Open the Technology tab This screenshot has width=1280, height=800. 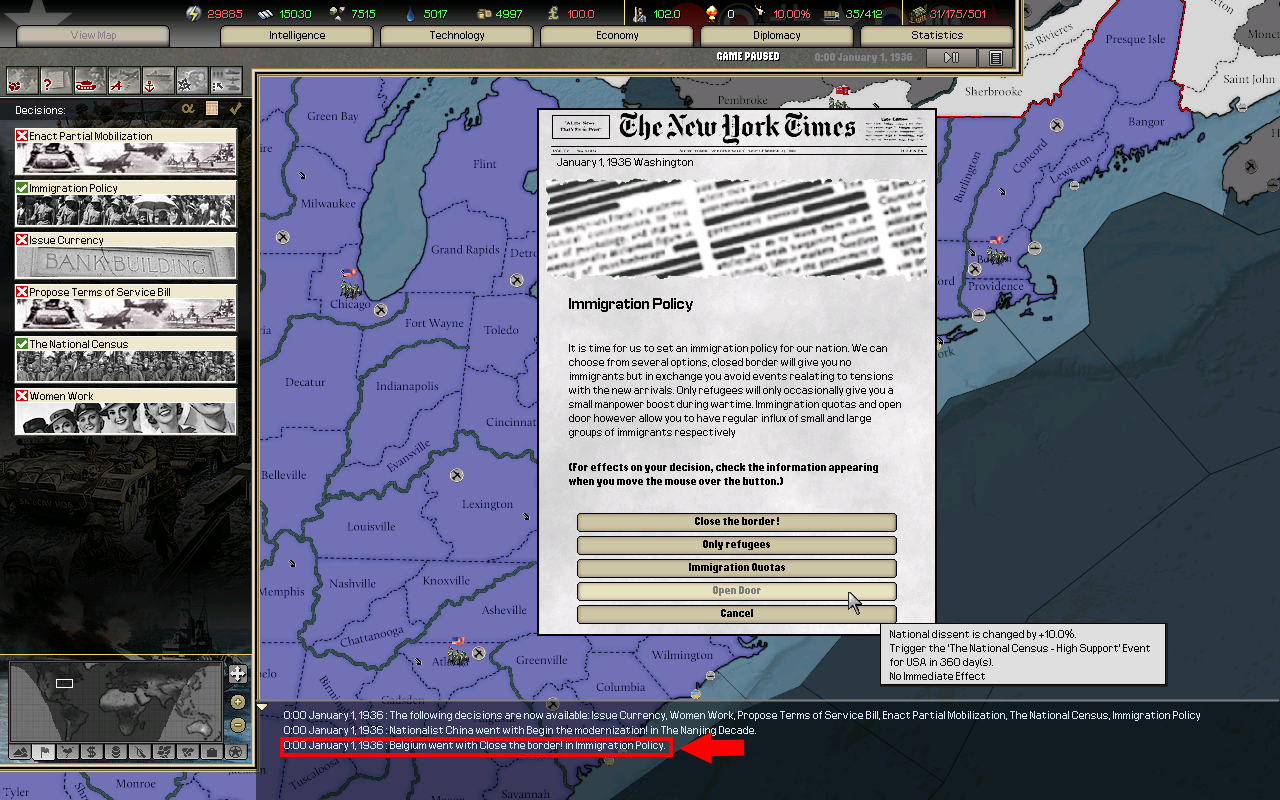click(457, 35)
